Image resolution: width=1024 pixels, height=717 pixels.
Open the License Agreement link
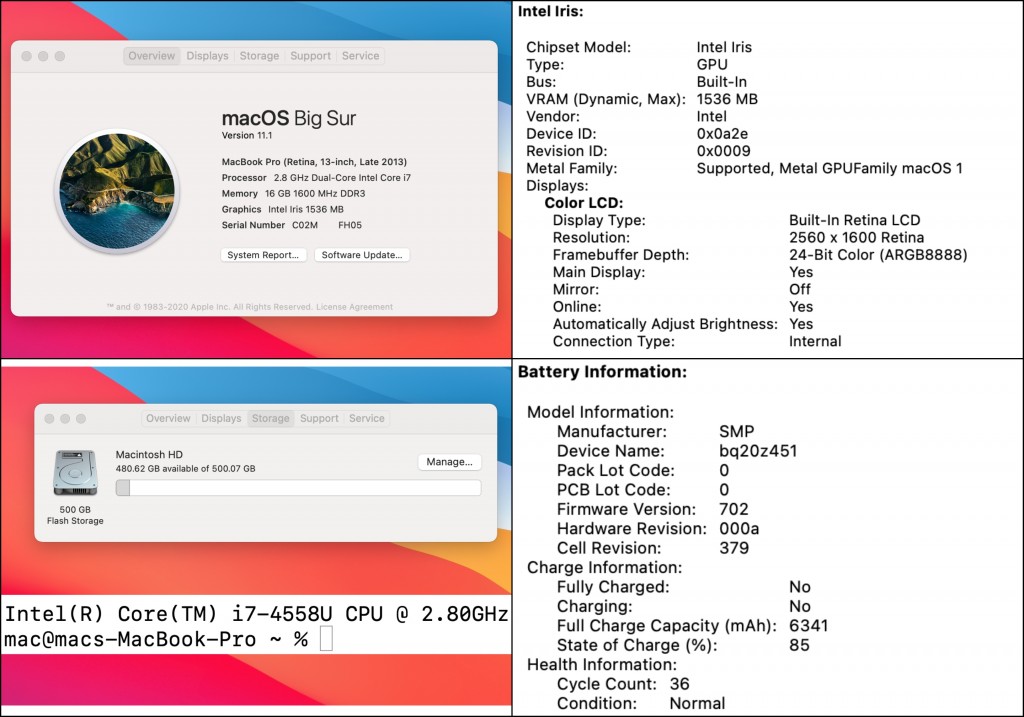click(x=355, y=307)
